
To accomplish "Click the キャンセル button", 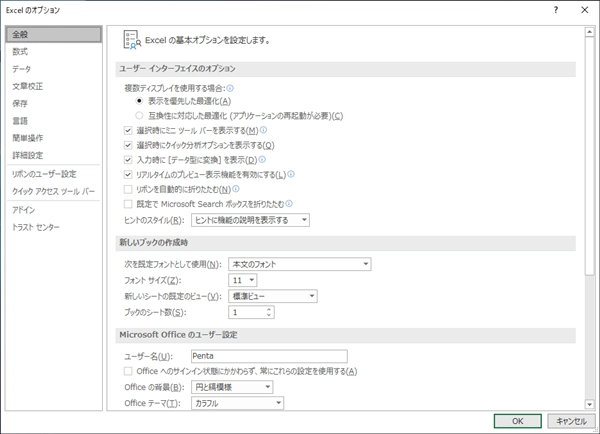I will pos(571,421).
